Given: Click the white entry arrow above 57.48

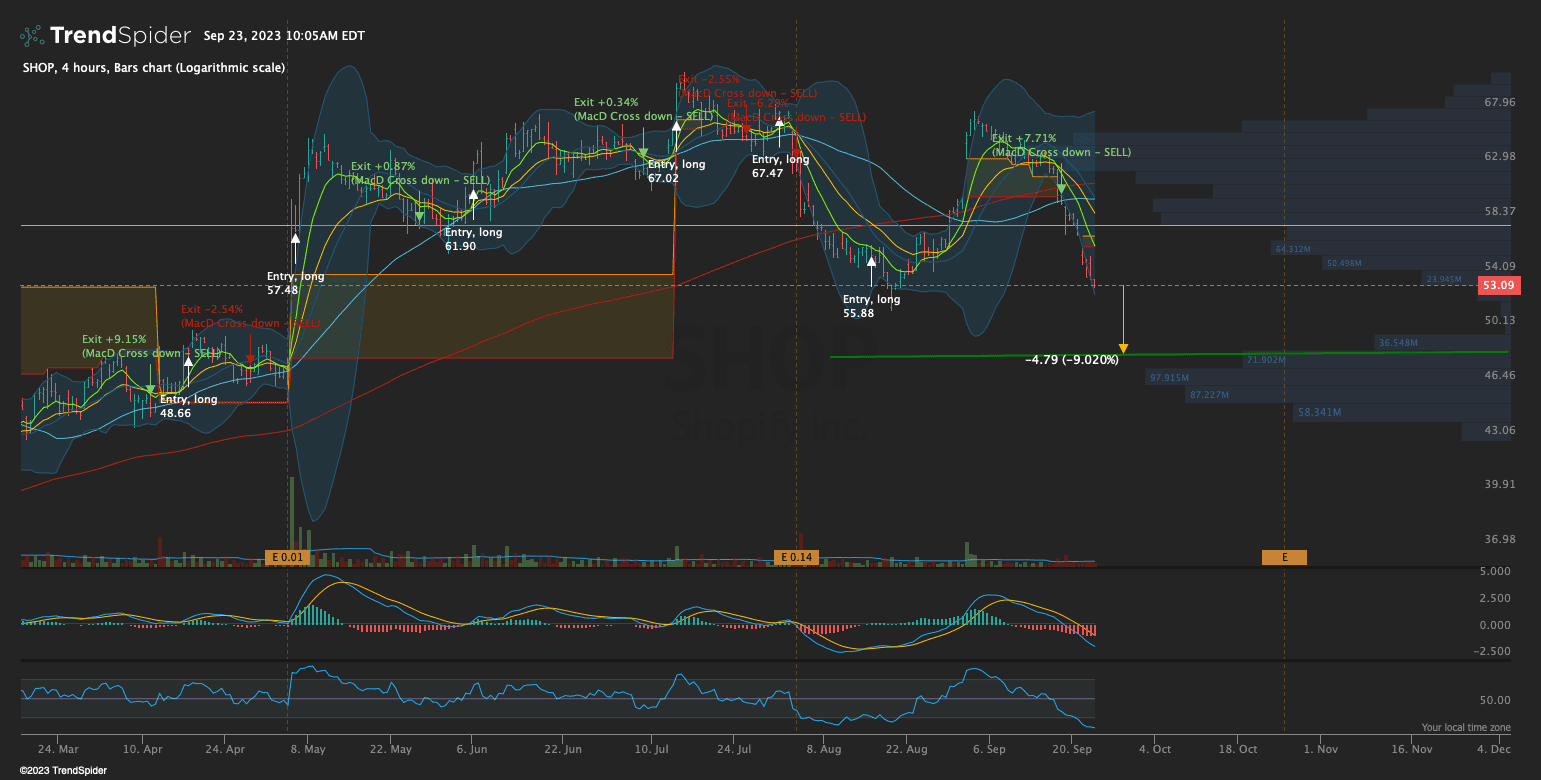Looking at the screenshot, I should [x=296, y=238].
